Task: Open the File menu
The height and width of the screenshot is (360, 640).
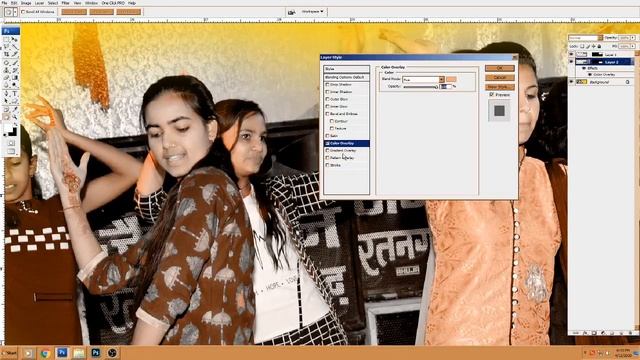Action: (x=4, y=2)
